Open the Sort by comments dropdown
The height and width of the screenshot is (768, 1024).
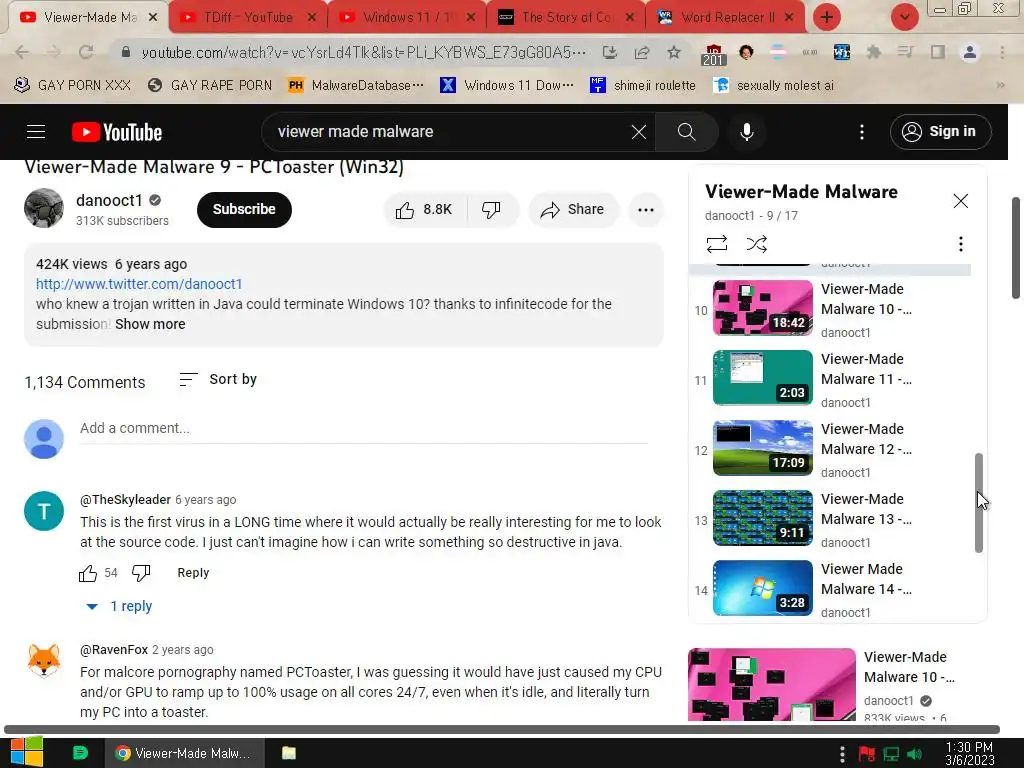point(218,379)
